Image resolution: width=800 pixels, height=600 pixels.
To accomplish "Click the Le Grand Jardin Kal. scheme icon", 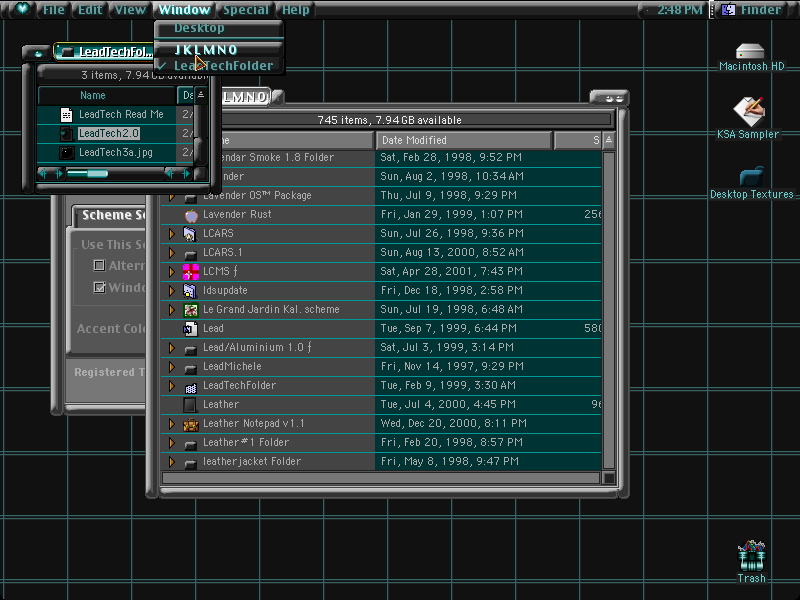I will (x=191, y=310).
